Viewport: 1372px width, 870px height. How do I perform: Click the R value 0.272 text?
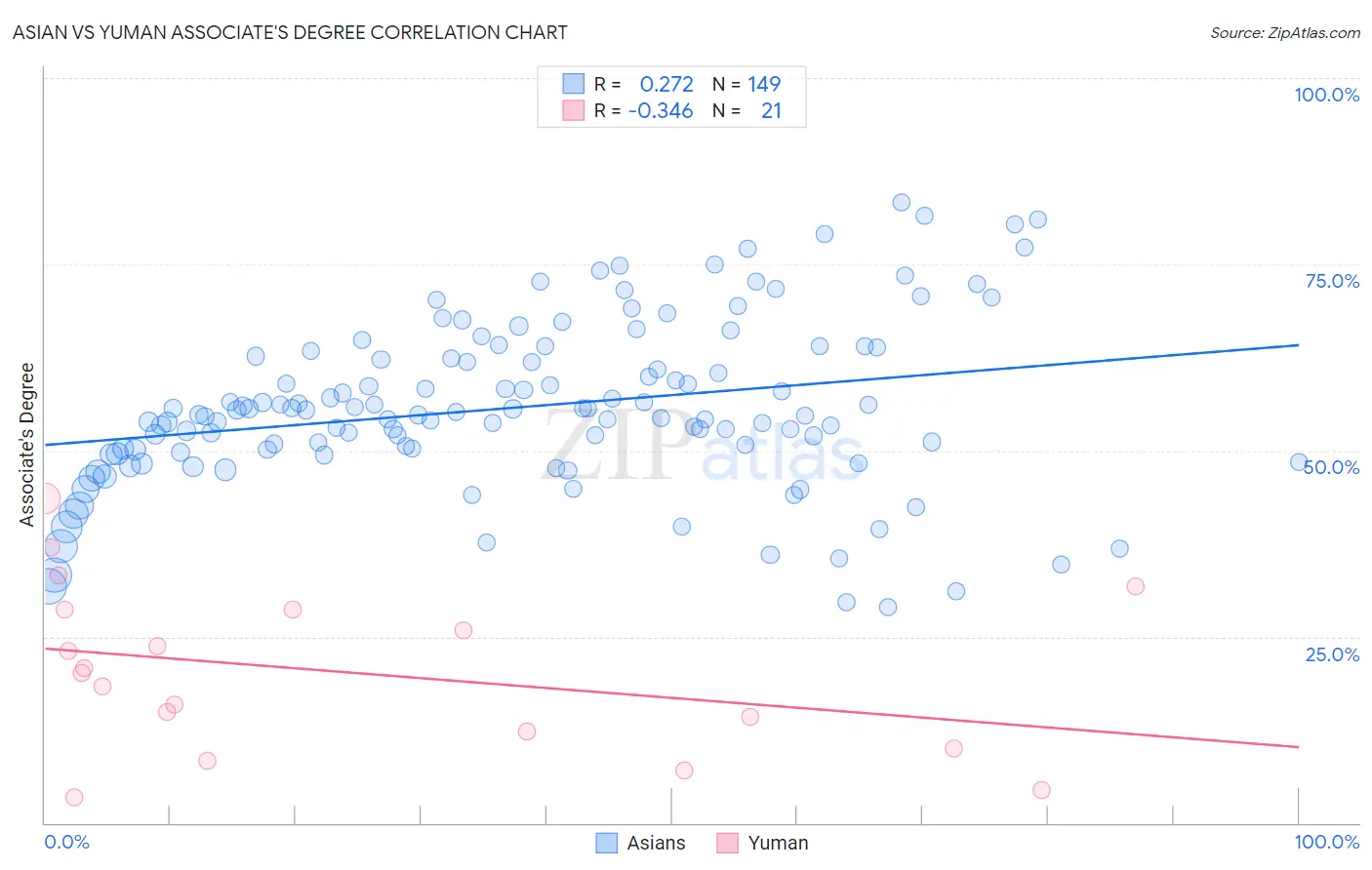click(x=666, y=84)
